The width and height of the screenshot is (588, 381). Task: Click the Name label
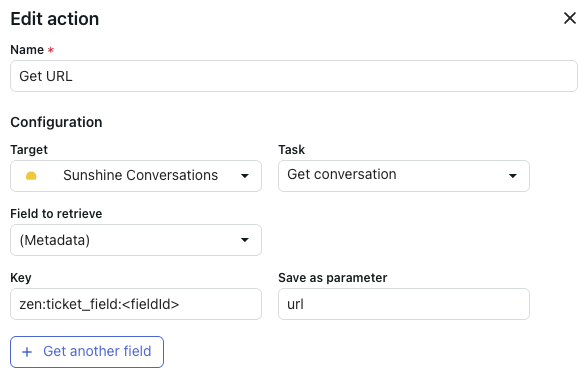coord(27,50)
